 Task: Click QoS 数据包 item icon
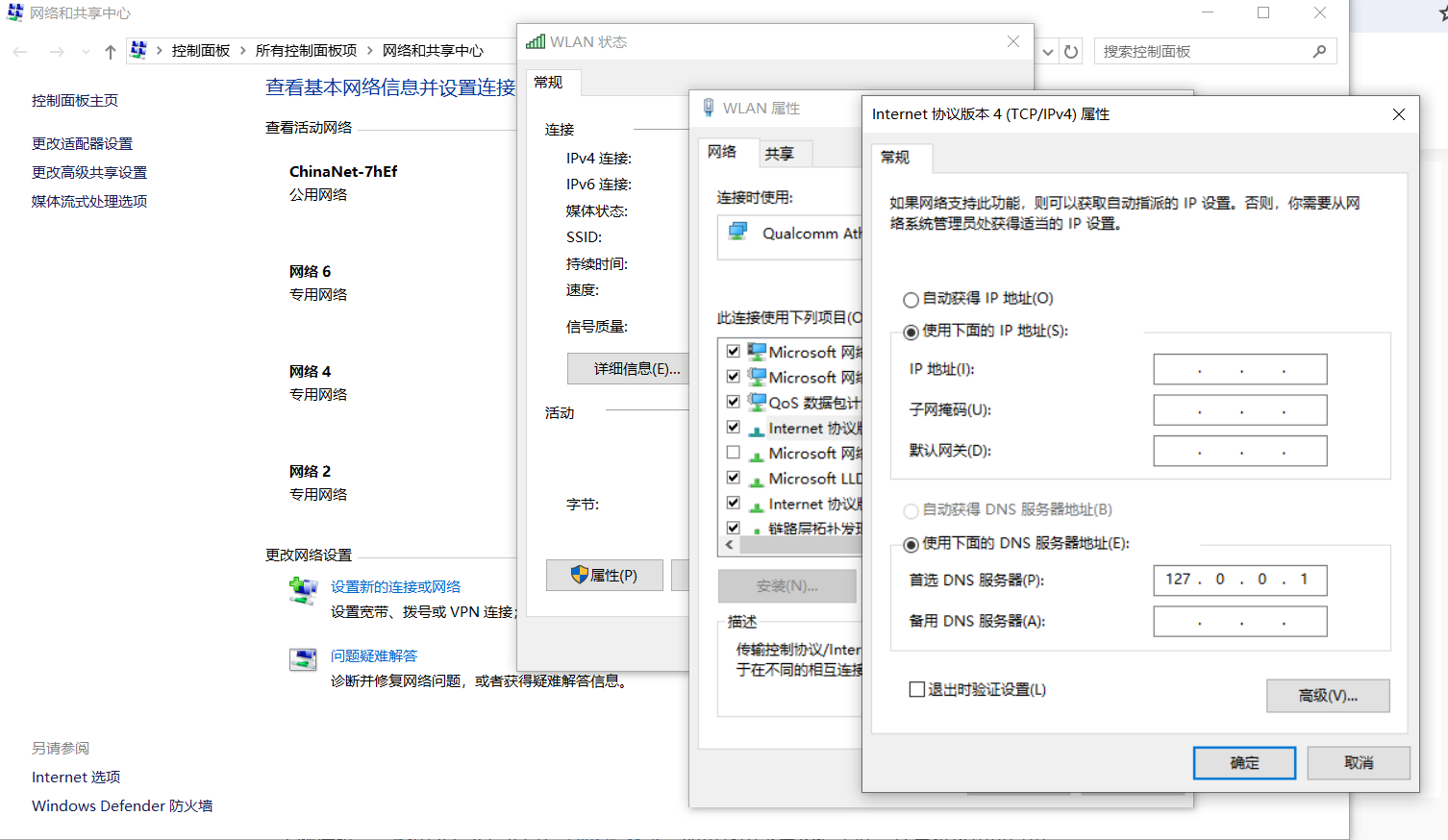[758, 402]
